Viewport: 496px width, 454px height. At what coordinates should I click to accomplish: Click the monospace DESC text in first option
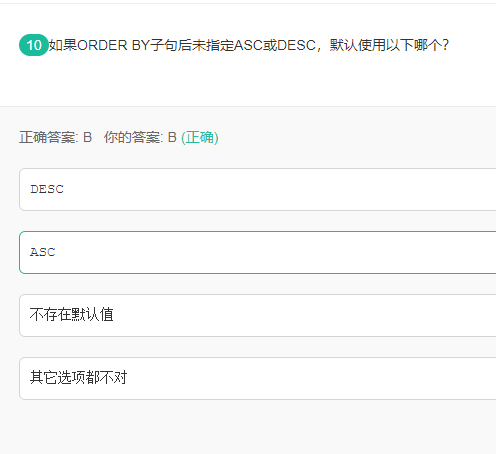pyautogui.click(x=47, y=189)
